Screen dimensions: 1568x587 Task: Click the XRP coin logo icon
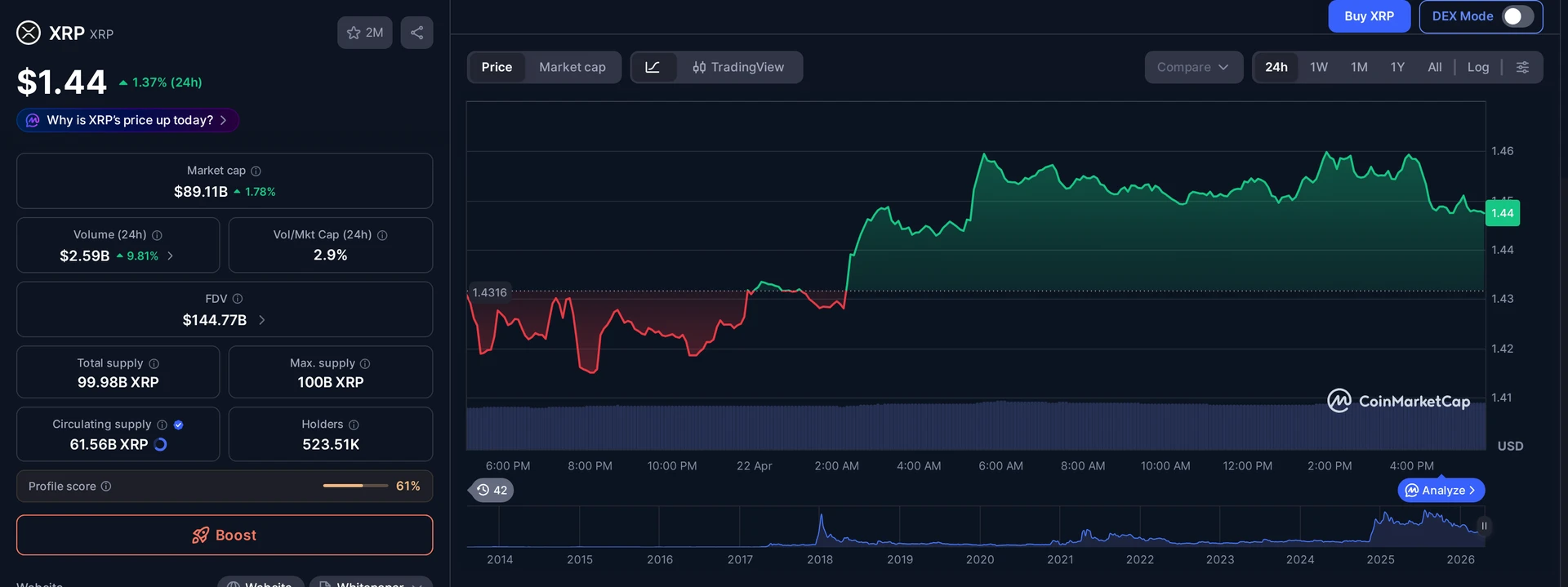[x=29, y=33]
